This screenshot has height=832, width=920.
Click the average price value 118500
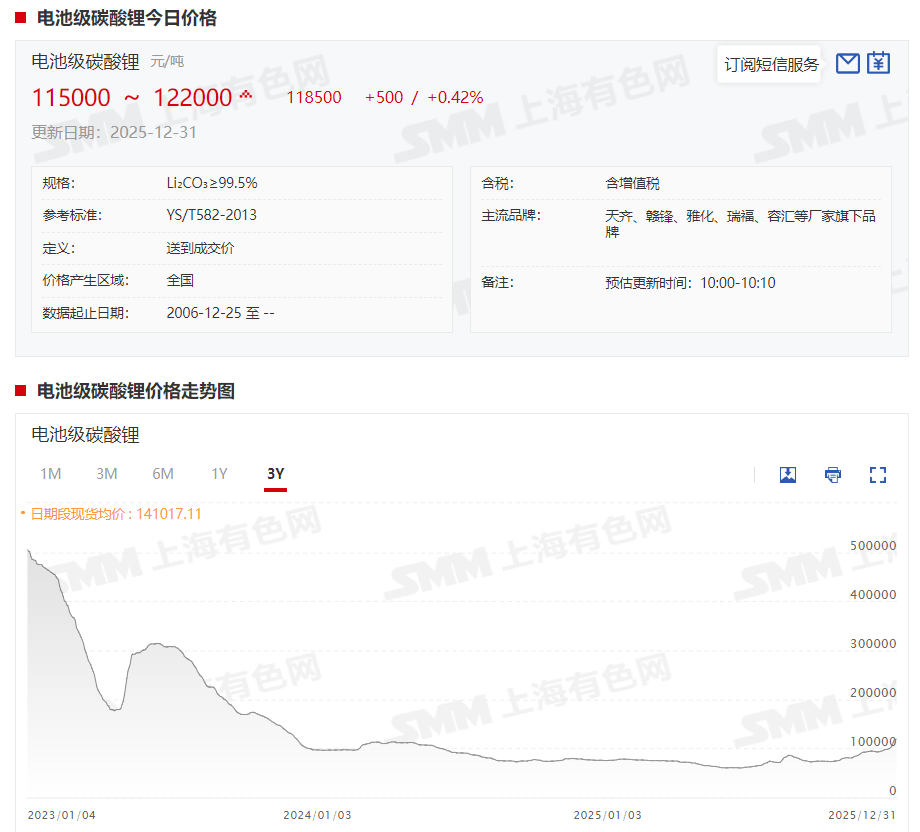[314, 98]
